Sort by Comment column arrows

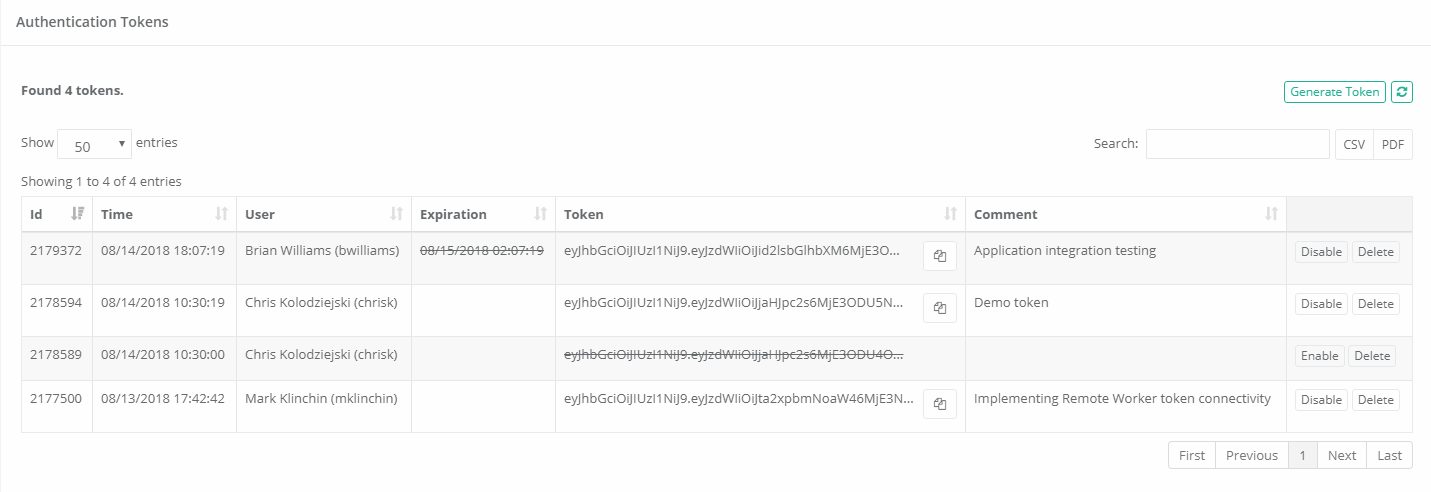click(x=1271, y=214)
